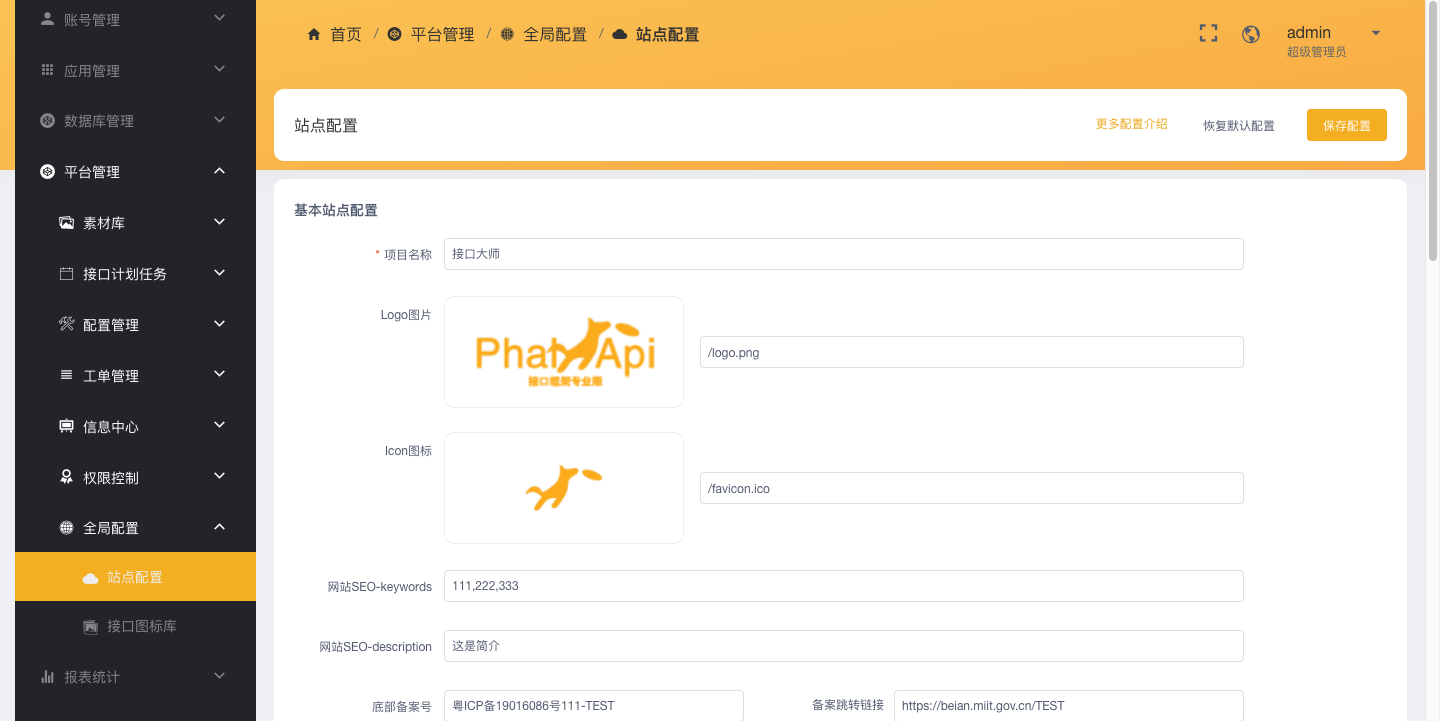This screenshot has height=721, width=1440.
Task: Open the admin user dropdown arrow
Action: tap(1376, 33)
